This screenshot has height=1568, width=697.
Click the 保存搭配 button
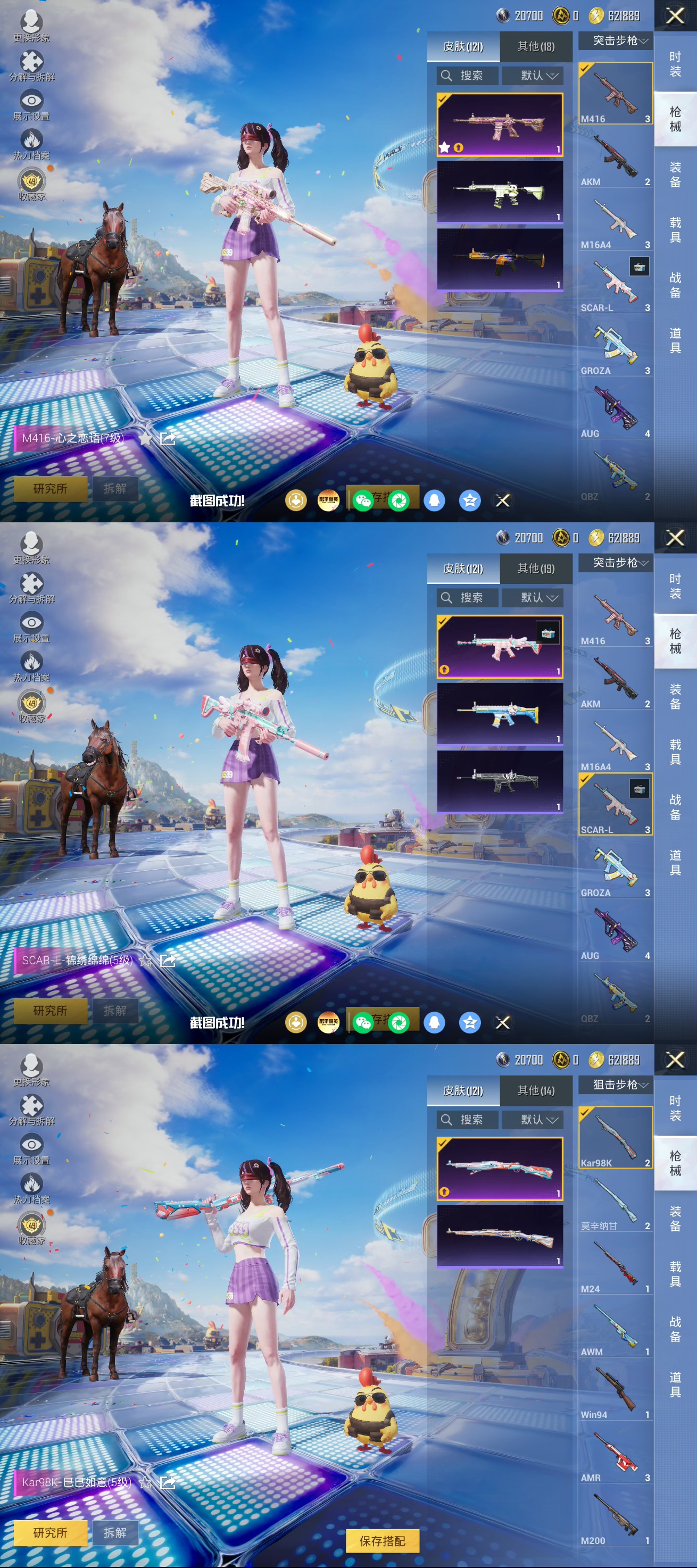point(382,1541)
